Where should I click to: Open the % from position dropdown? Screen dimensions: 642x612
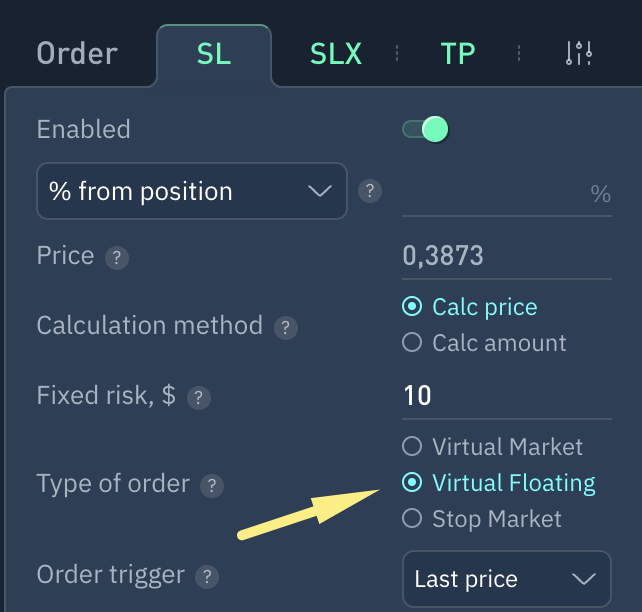191,191
